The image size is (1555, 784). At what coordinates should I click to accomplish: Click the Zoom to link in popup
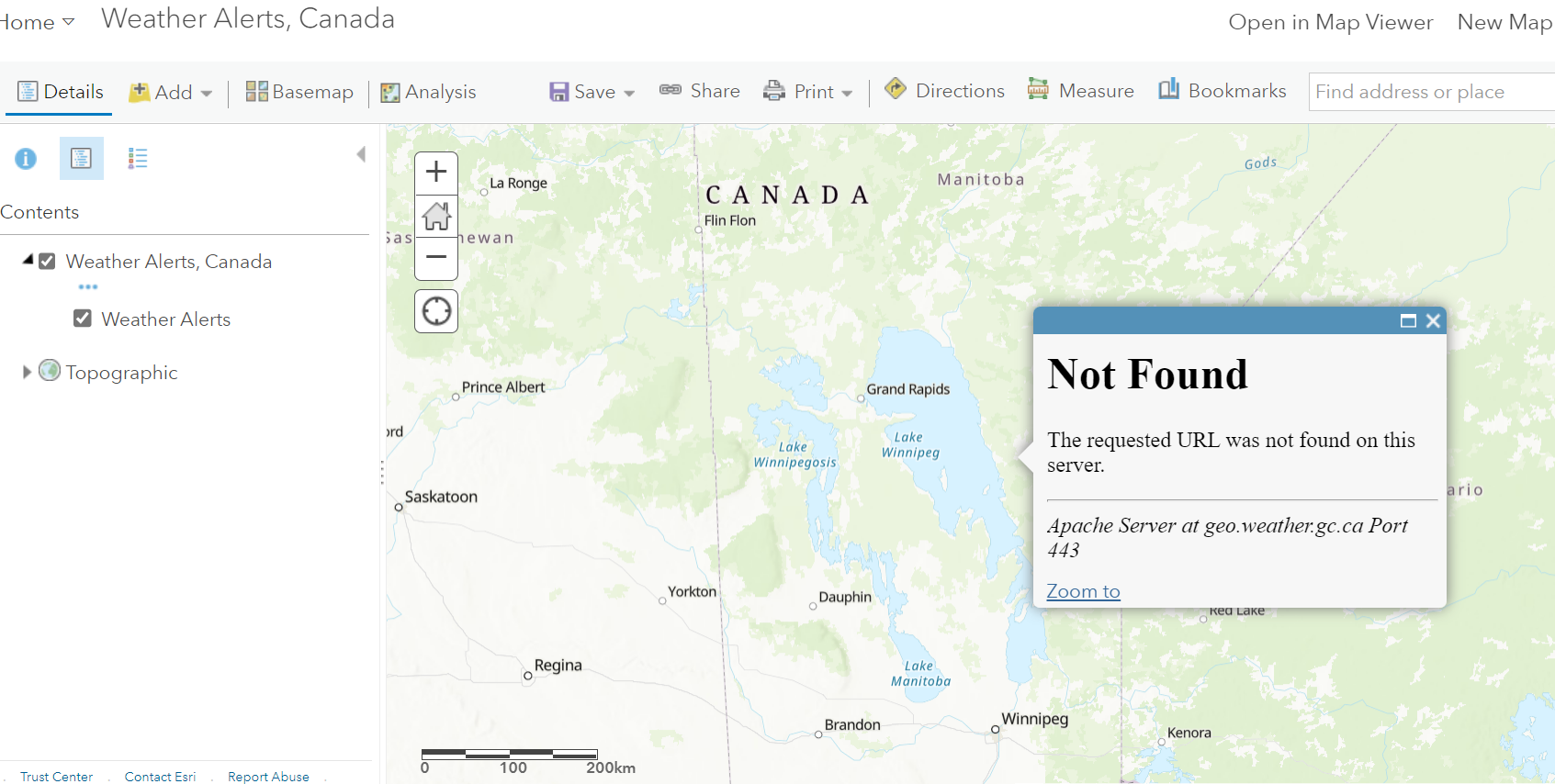click(1084, 591)
